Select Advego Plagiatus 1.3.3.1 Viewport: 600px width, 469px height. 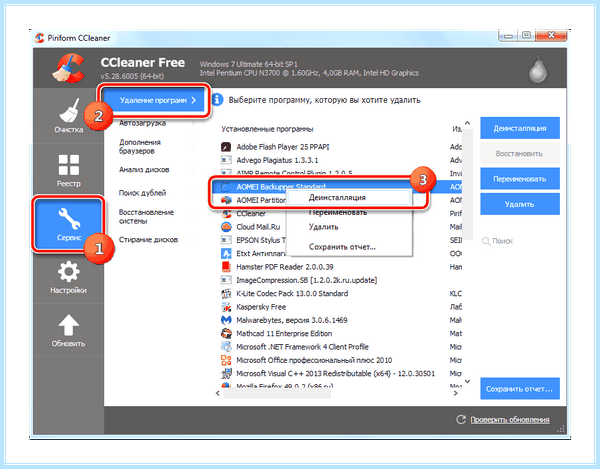(x=277, y=160)
